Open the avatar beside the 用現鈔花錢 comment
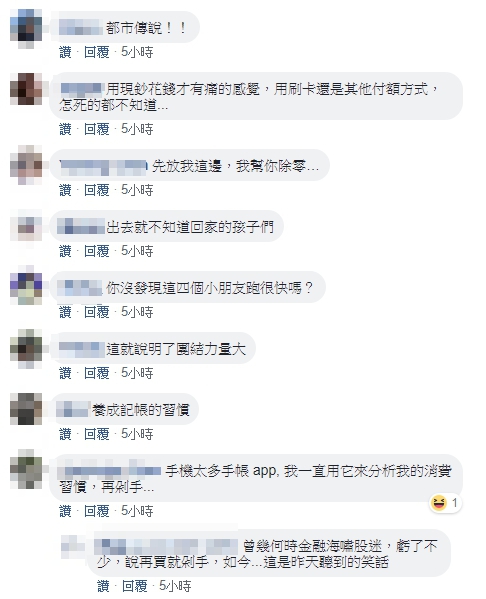Viewport: 486px width, 599px height. tap(26, 89)
